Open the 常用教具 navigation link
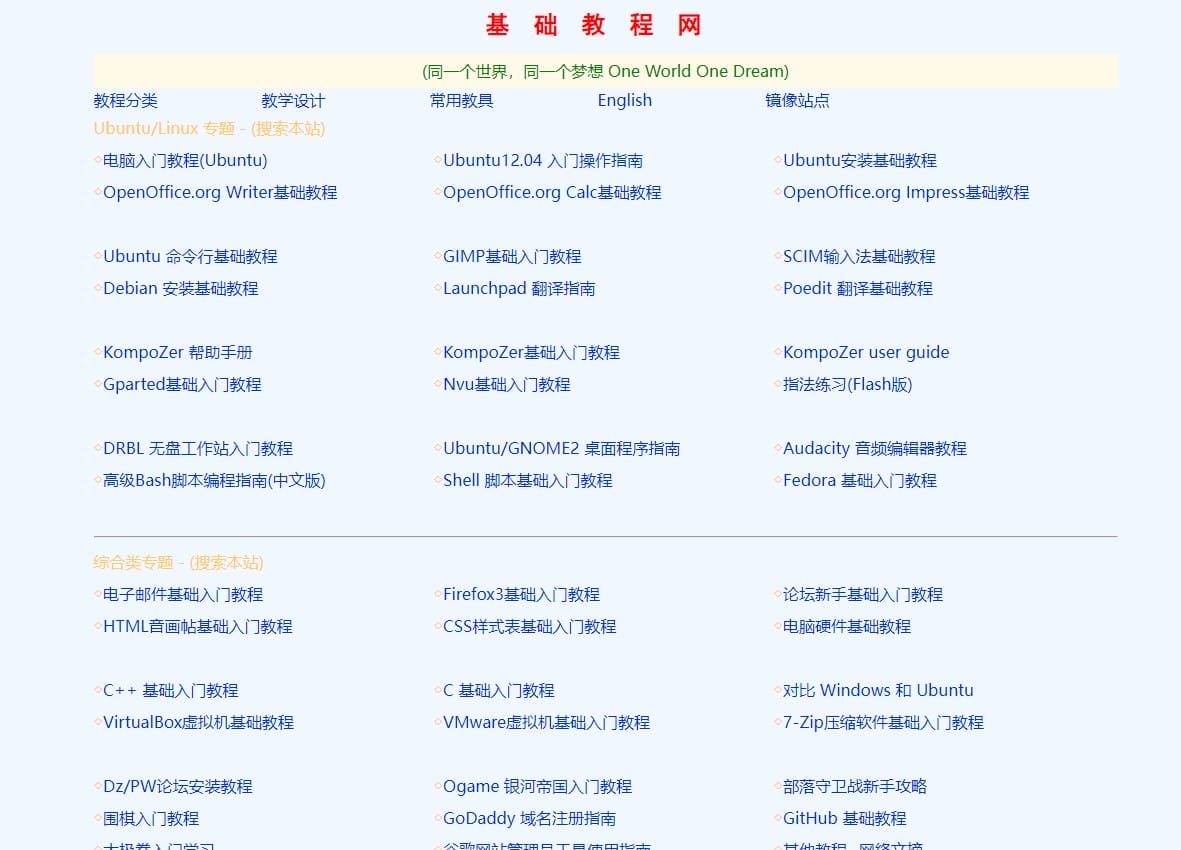The width and height of the screenshot is (1181, 850). coord(462,100)
